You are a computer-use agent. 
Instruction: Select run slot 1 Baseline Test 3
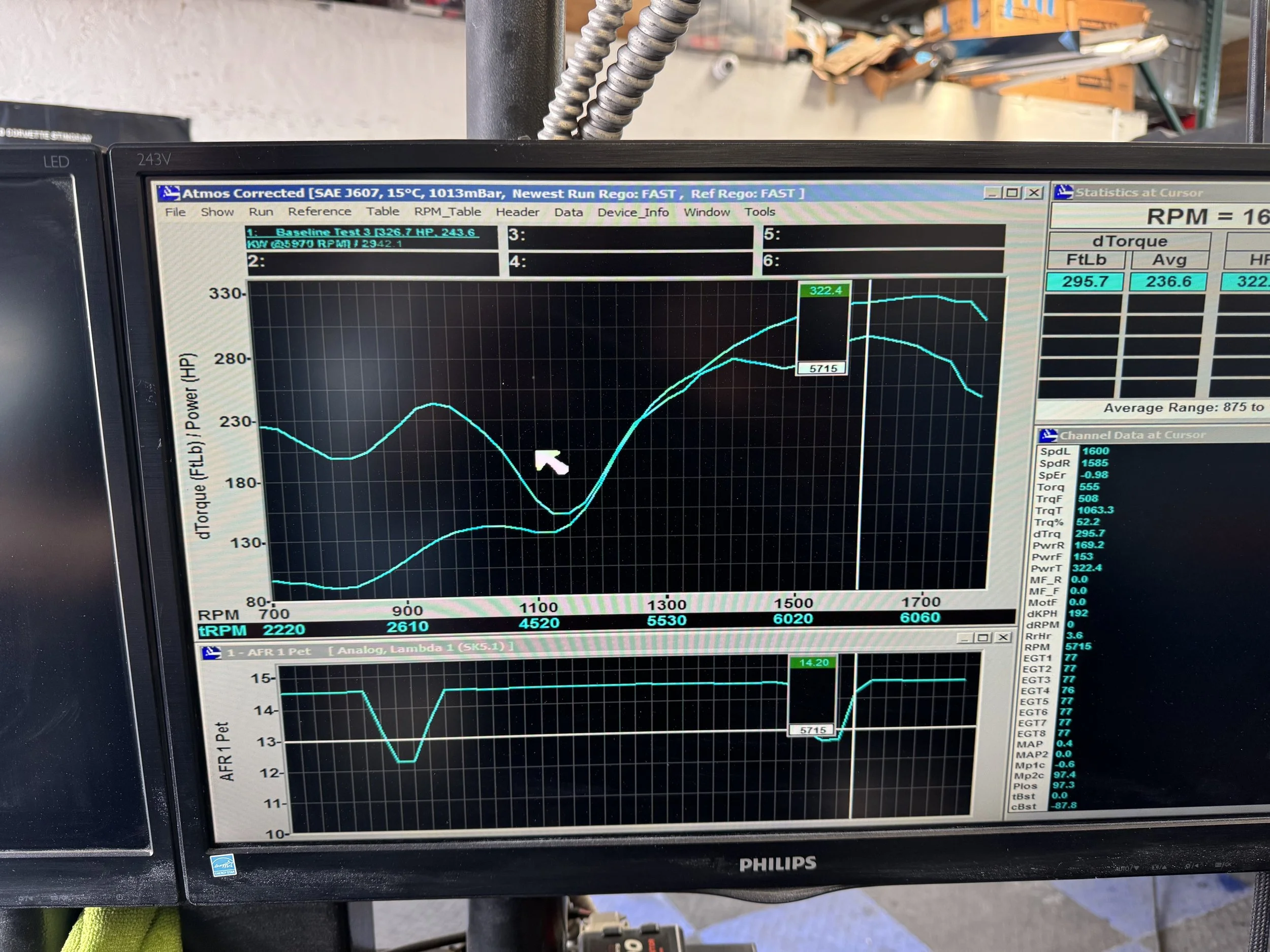pyautogui.click(x=371, y=238)
